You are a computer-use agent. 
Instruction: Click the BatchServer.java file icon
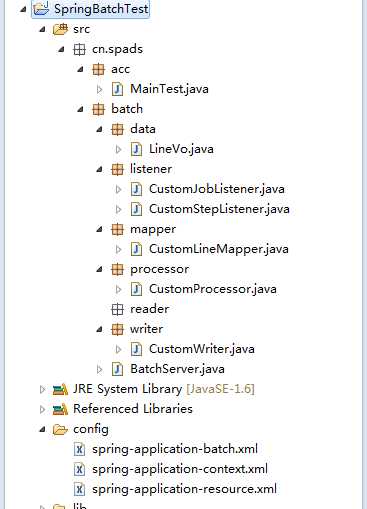coord(117,369)
